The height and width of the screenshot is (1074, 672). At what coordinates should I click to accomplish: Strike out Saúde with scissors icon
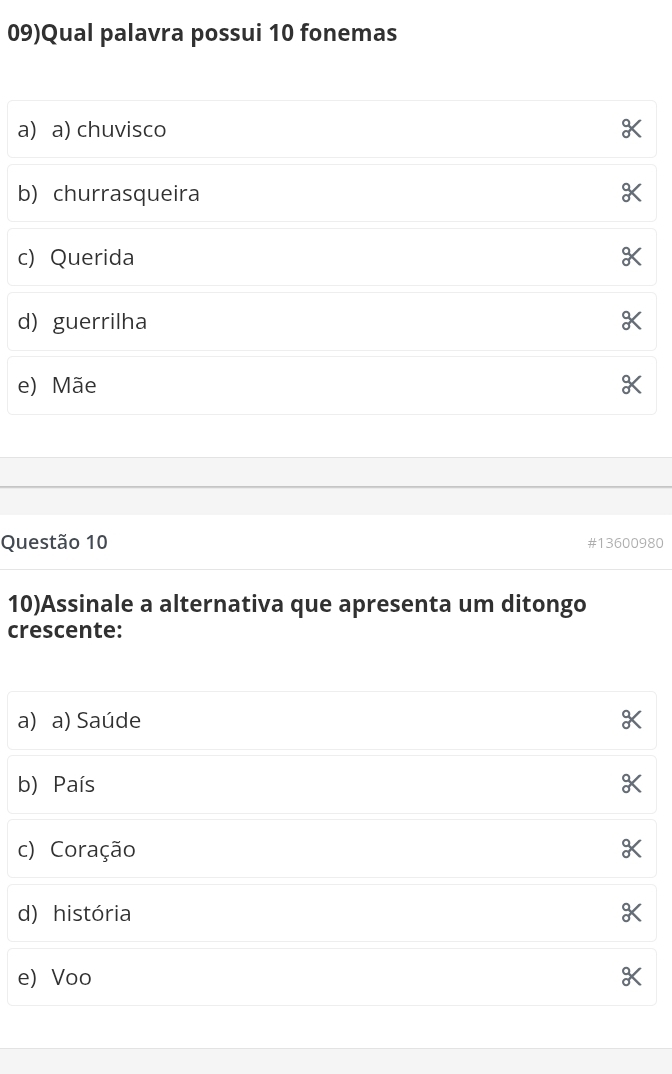(631, 720)
